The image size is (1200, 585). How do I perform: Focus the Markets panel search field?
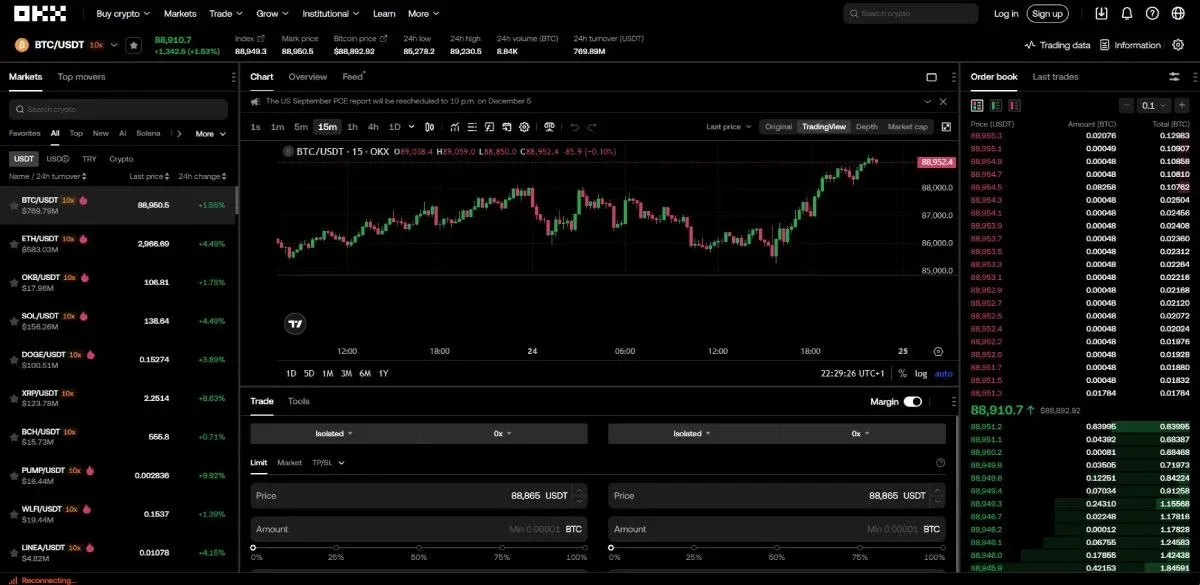click(x=118, y=109)
